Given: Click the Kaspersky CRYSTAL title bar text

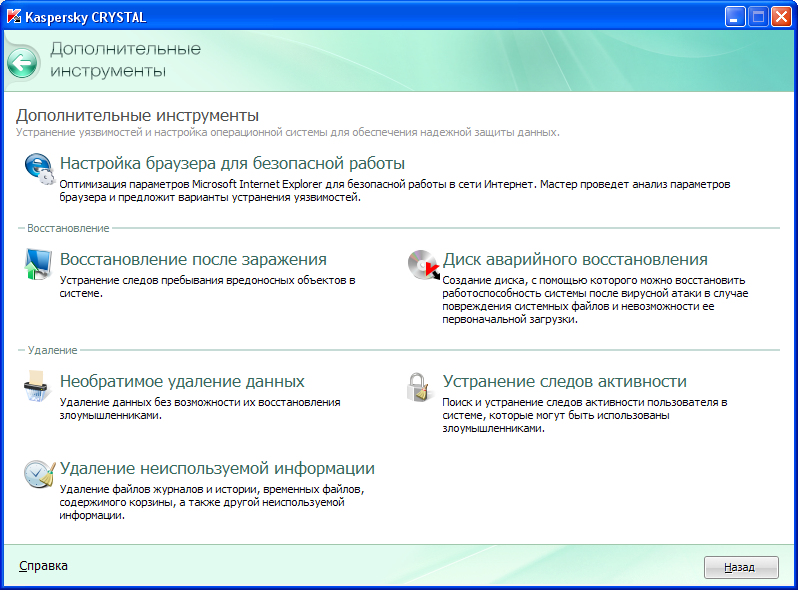Looking at the screenshot, I should pyautogui.click(x=86, y=17).
